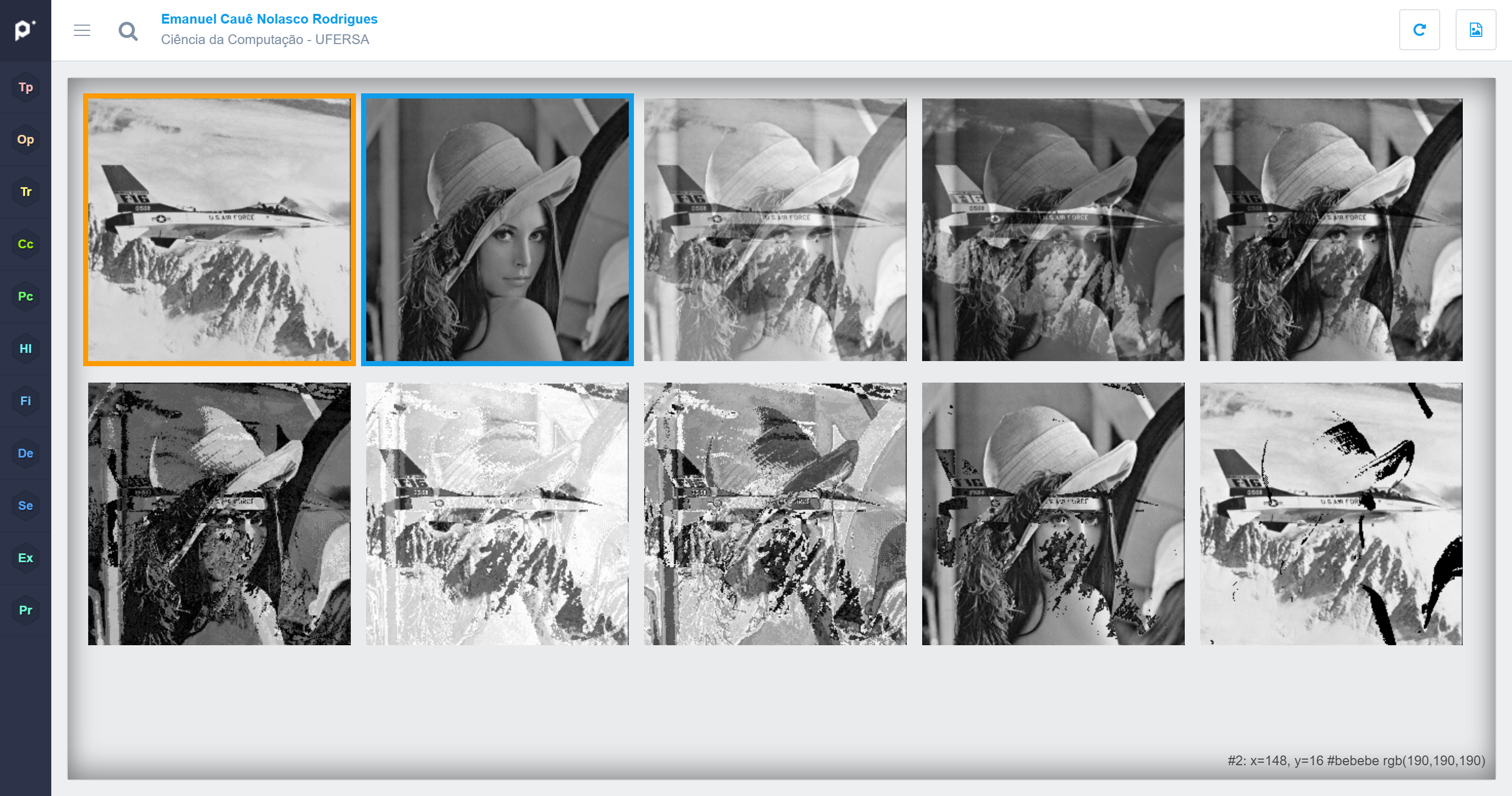Open the Se sidebar section
Screen dimensions: 1512x796
point(25,505)
